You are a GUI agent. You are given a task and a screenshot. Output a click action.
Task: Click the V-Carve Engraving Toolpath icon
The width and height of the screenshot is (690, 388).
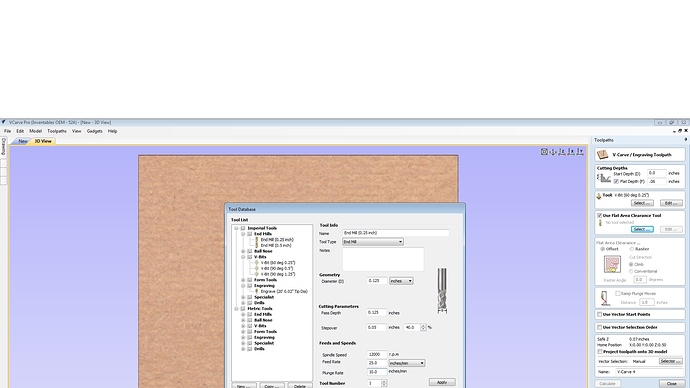click(602, 154)
